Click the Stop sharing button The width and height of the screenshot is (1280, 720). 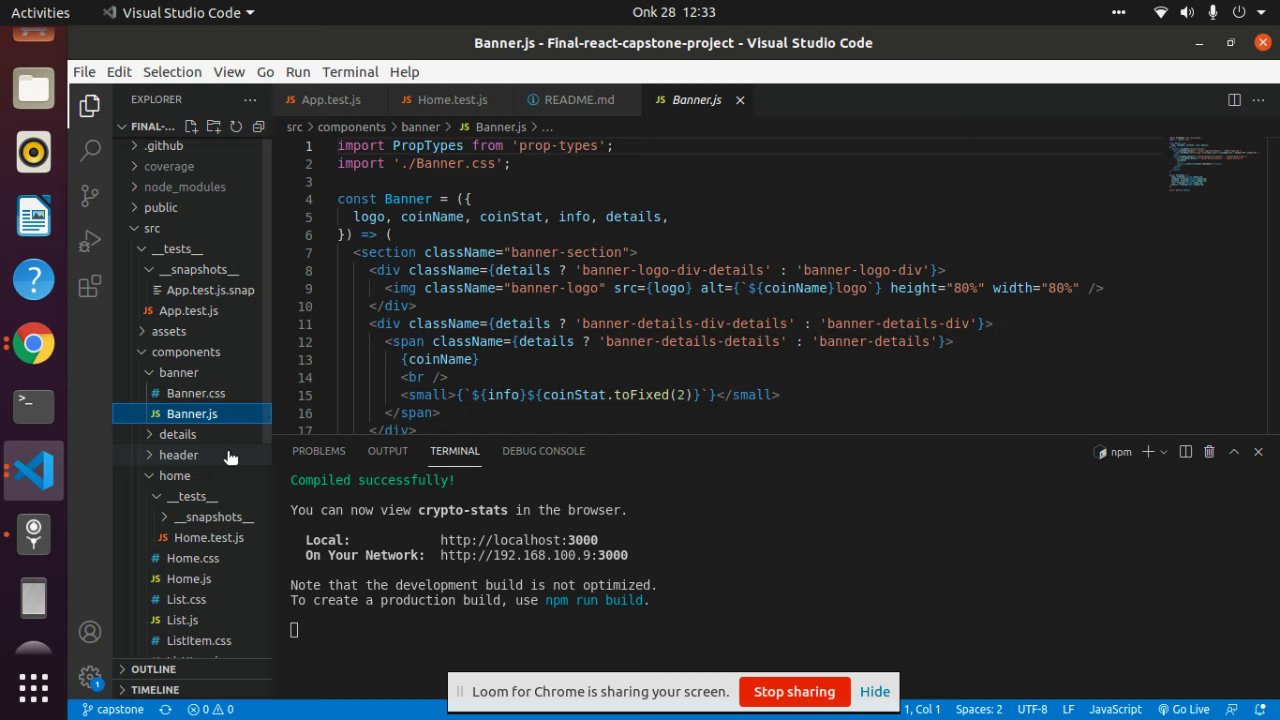(794, 692)
